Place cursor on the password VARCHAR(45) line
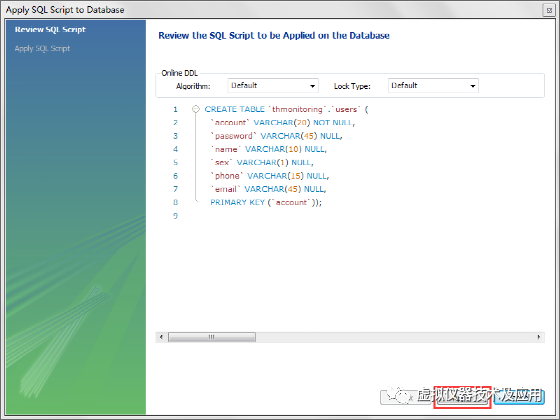The height and width of the screenshot is (420, 560). click(277, 136)
